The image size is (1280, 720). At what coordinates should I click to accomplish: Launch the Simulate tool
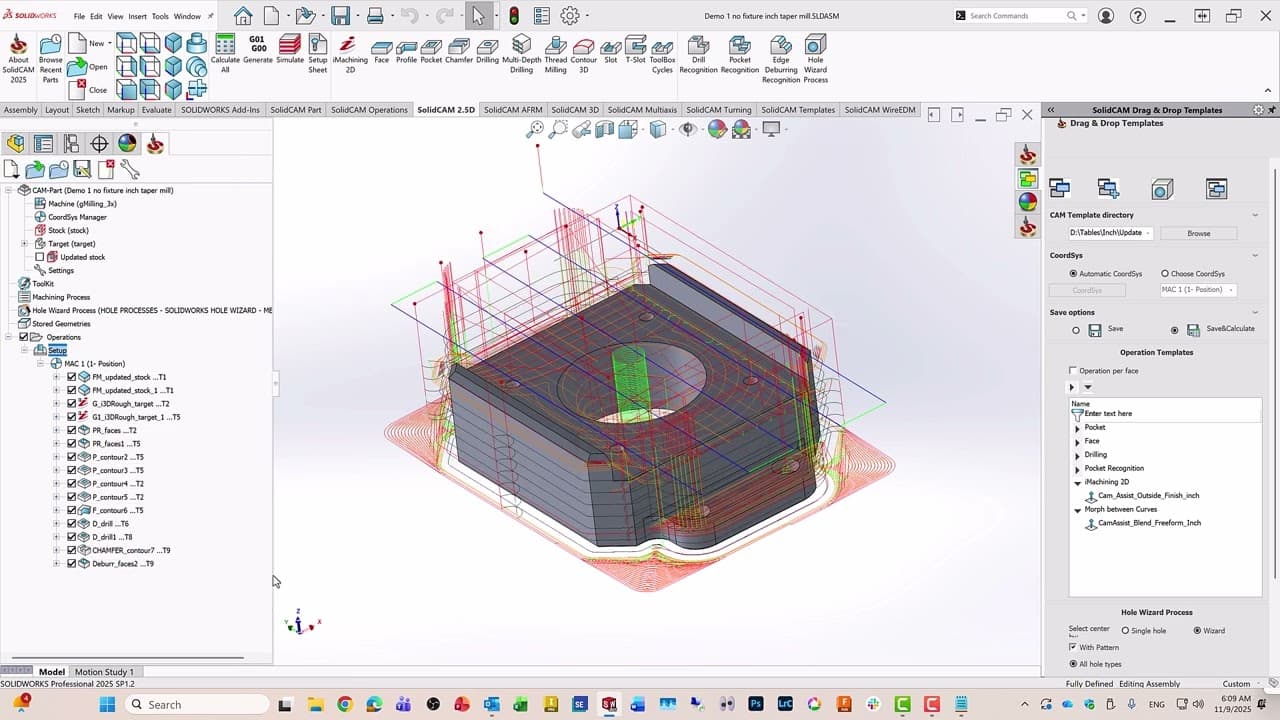(290, 50)
